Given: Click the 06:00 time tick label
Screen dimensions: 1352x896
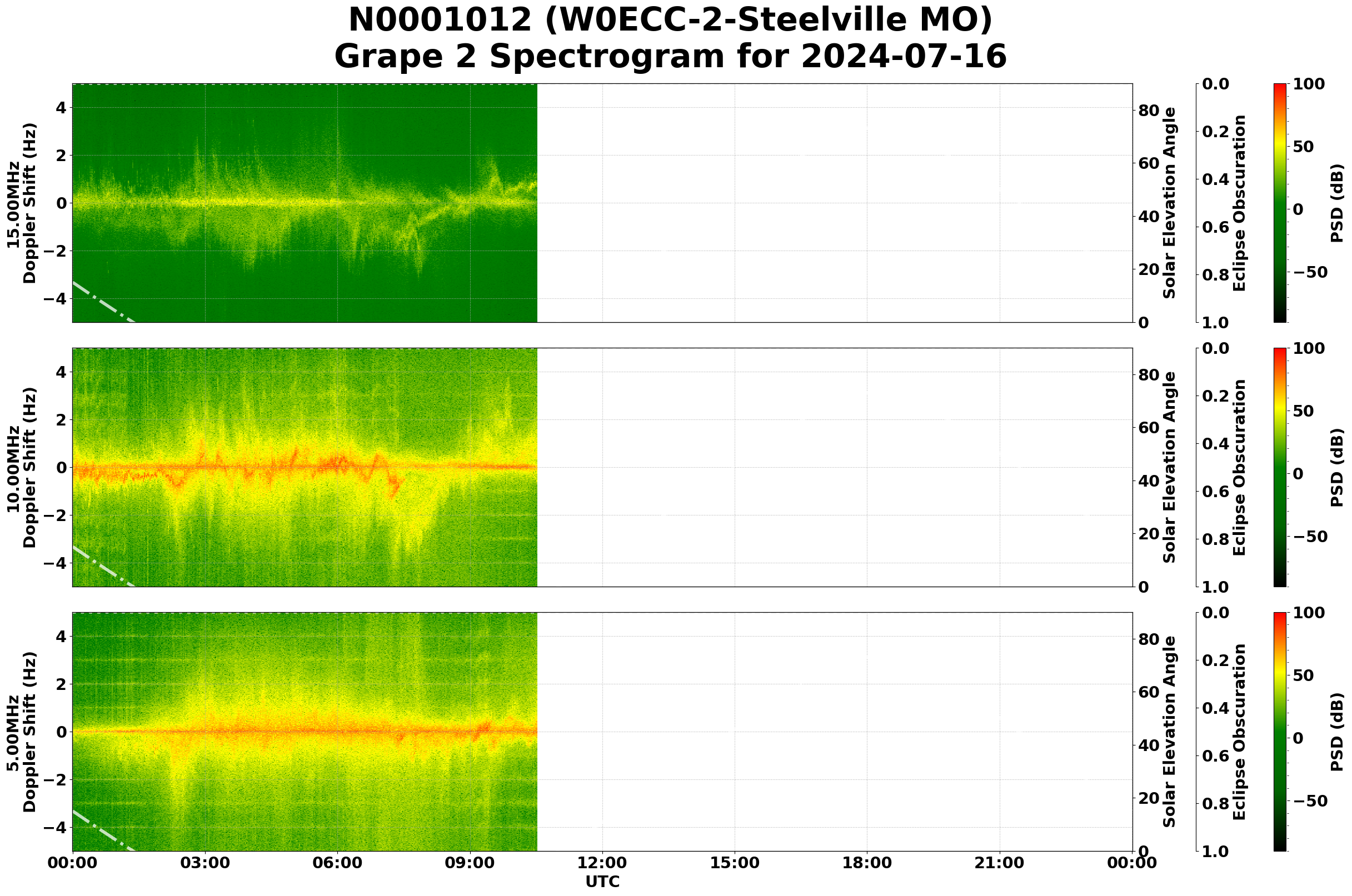Looking at the screenshot, I should 337,863.
